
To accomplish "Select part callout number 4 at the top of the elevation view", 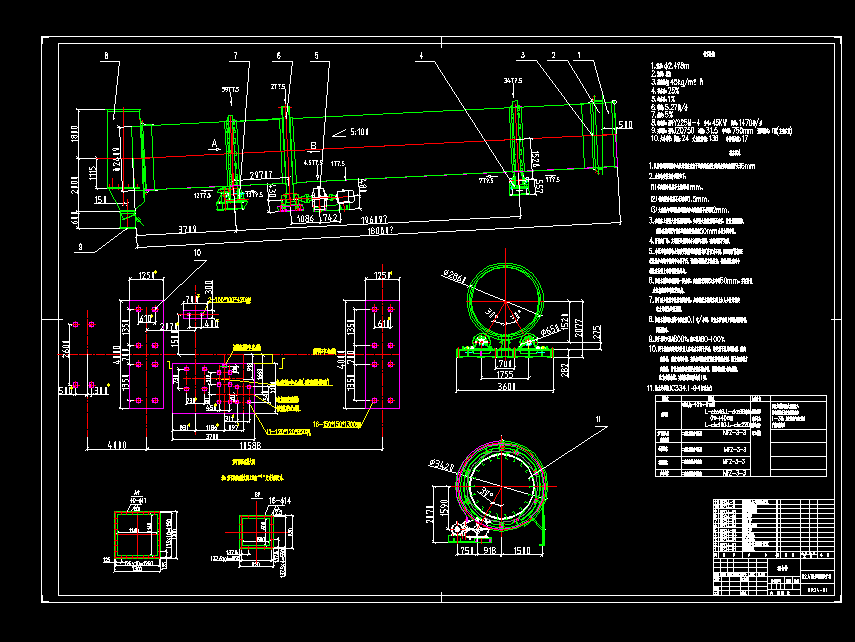I will (x=421, y=56).
